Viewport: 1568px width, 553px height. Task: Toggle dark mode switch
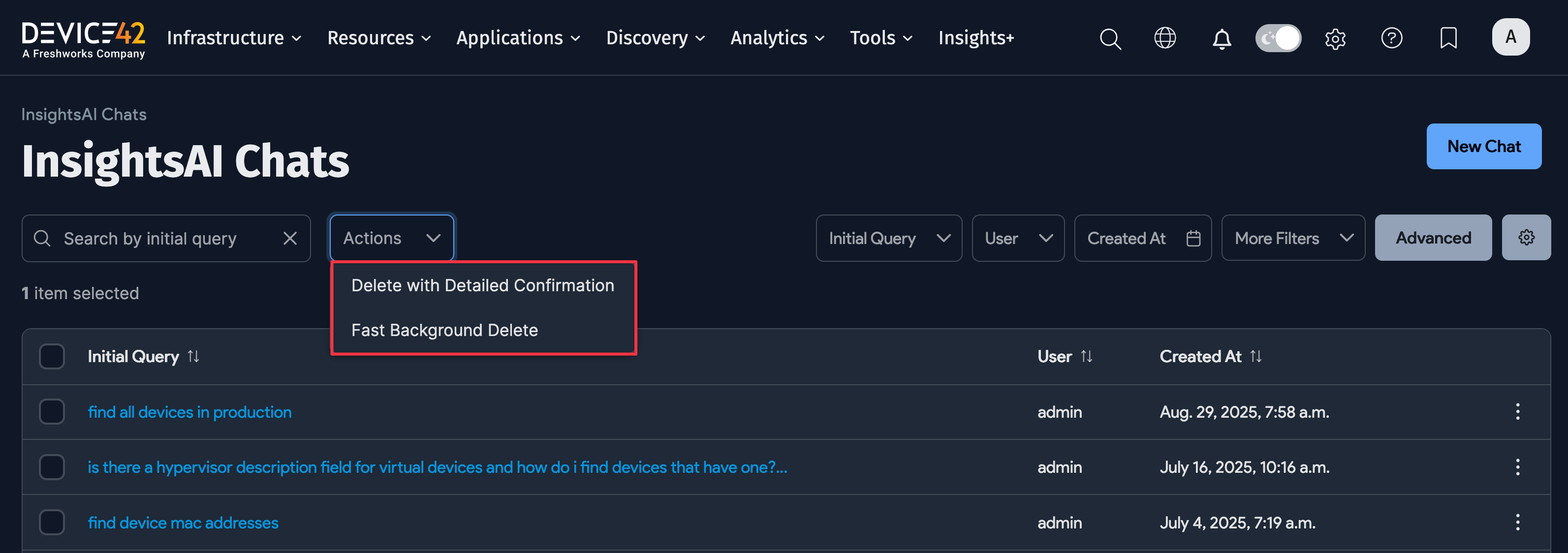pos(1278,37)
